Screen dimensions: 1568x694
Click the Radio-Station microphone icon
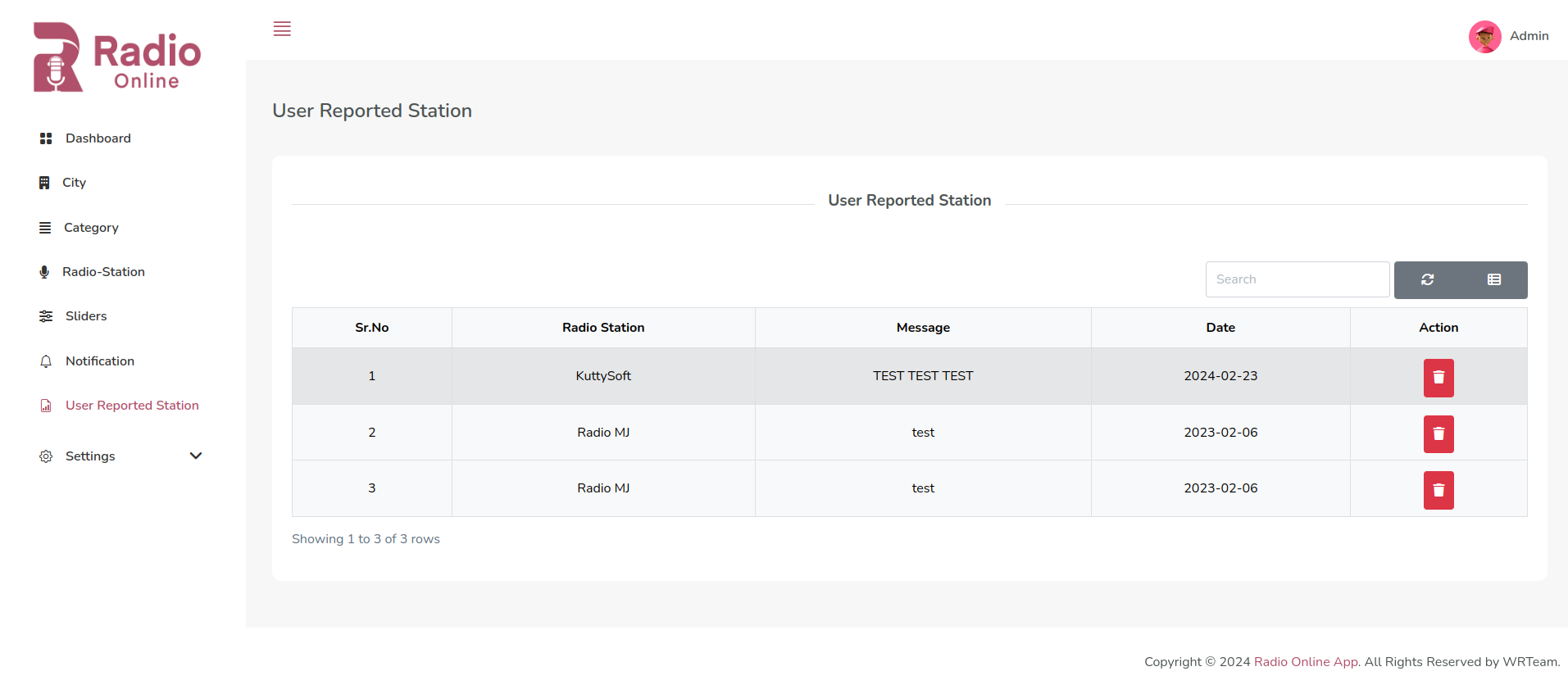pyautogui.click(x=44, y=272)
